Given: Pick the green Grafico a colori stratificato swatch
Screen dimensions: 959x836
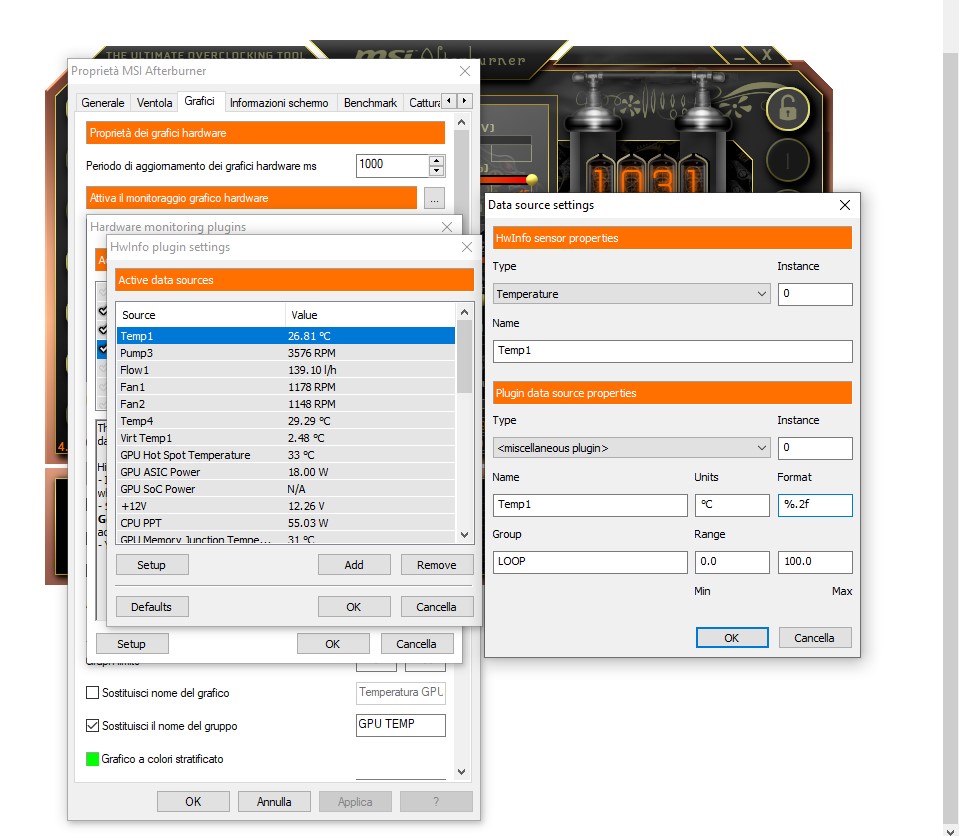Looking at the screenshot, I should click(92, 759).
